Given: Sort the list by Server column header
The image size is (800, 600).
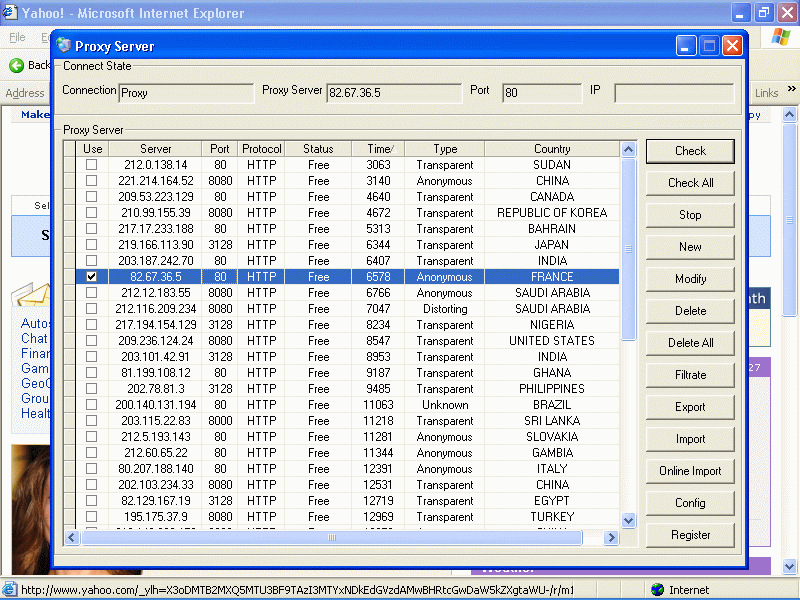Looking at the screenshot, I should [x=155, y=148].
